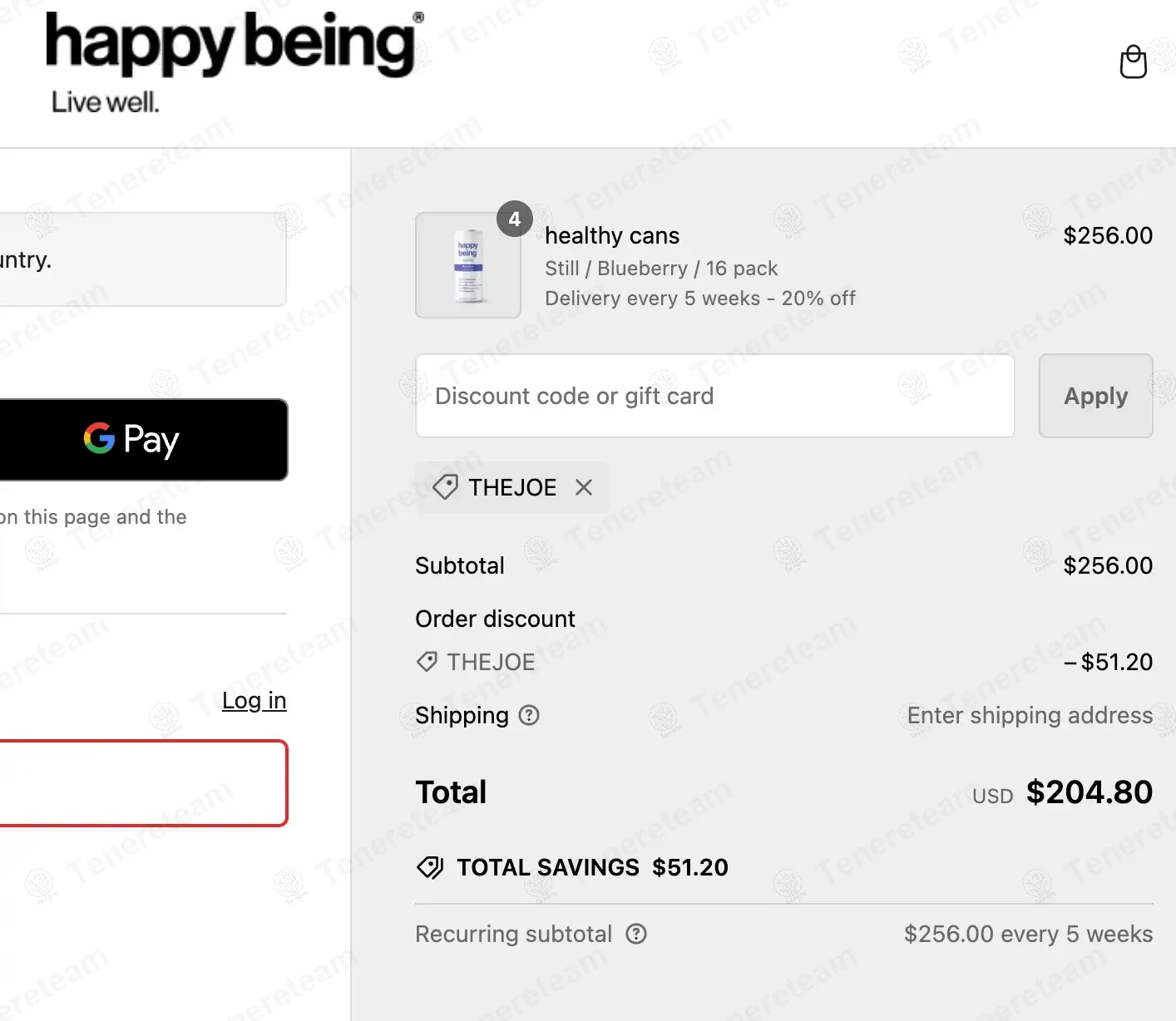Focus the Discount code or gift card field
This screenshot has width=1176, height=1021.
714,396
